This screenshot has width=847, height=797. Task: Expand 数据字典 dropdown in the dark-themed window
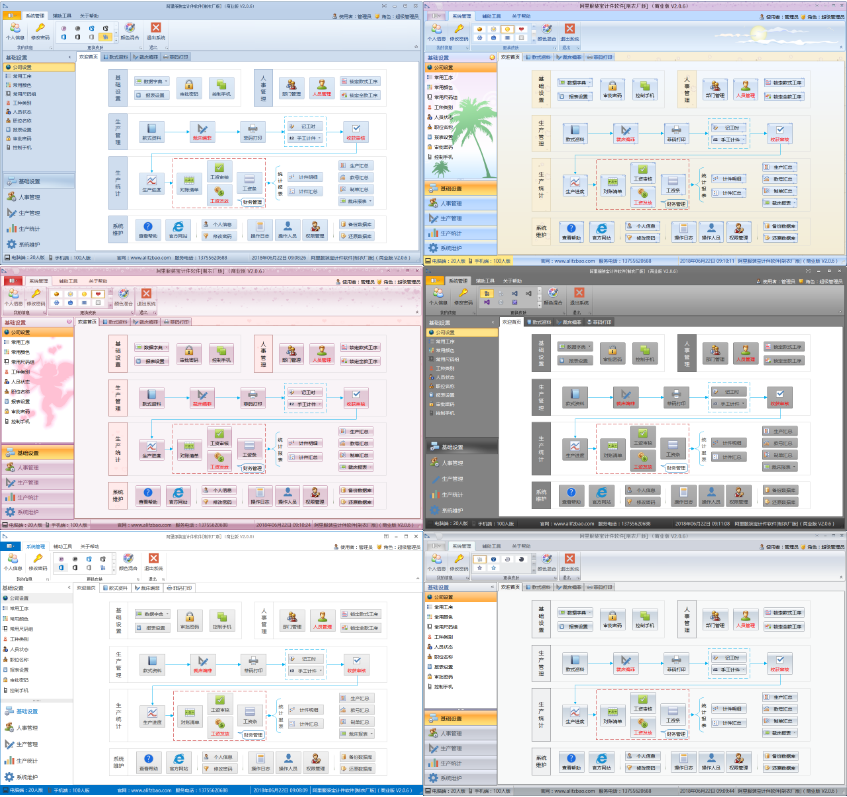576,346
